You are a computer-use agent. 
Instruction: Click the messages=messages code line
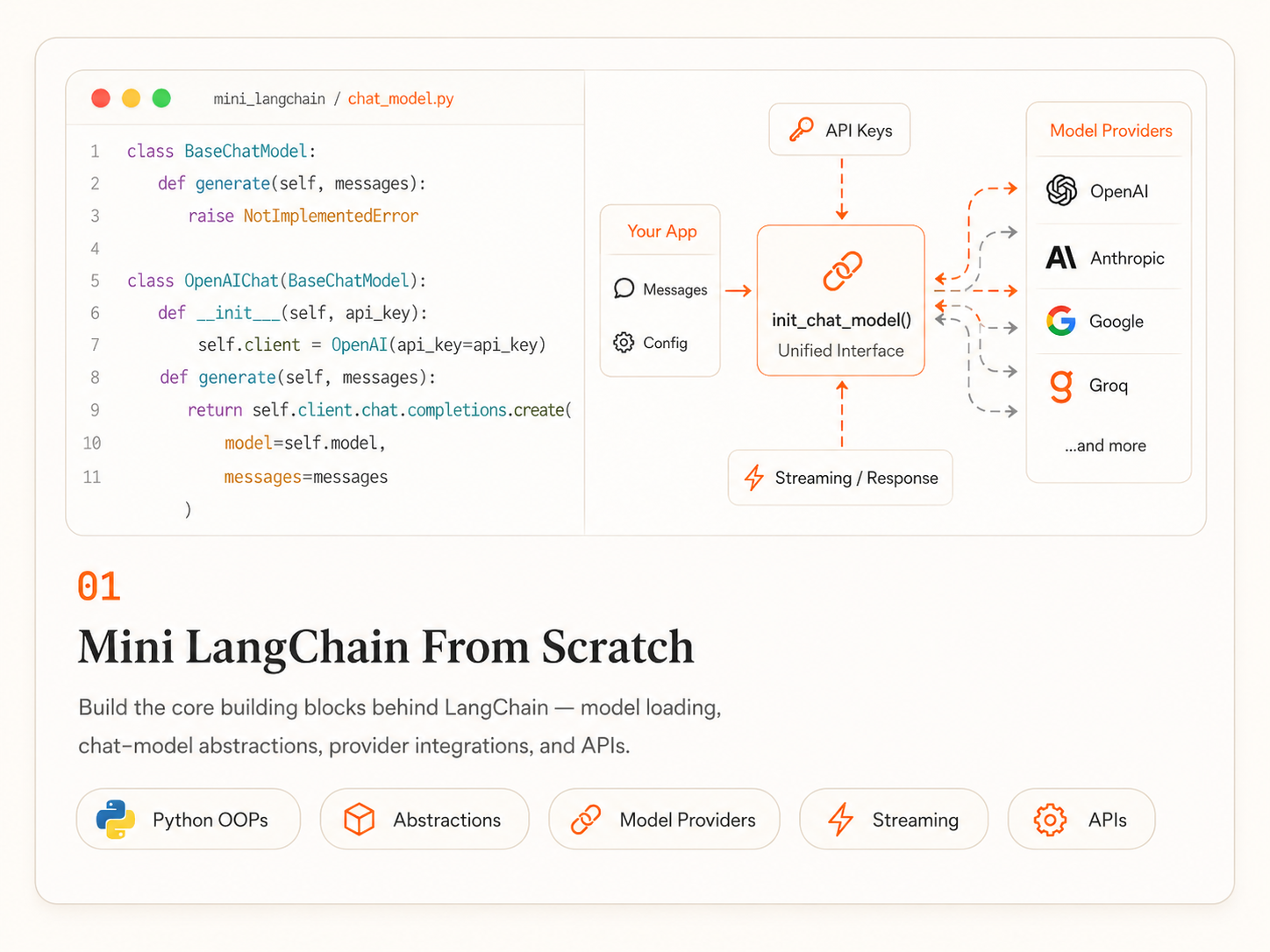pyautogui.click(x=305, y=477)
